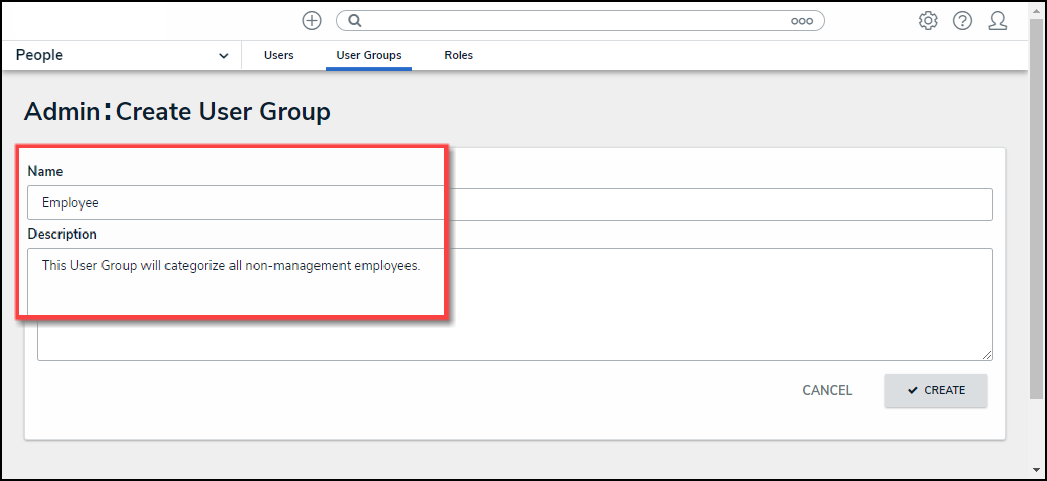Click the Description field label
This screenshot has width=1047, height=481.
click(x=61, y=234)
